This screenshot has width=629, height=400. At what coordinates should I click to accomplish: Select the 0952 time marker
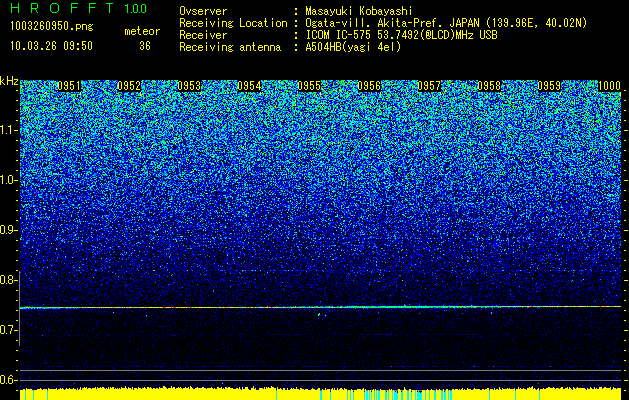(x=129, y=86)
